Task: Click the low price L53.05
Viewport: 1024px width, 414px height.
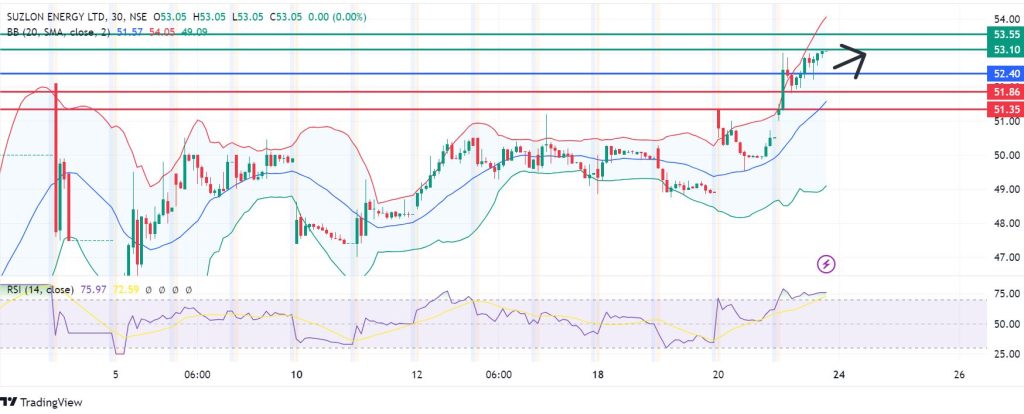Action: [249, 19]
